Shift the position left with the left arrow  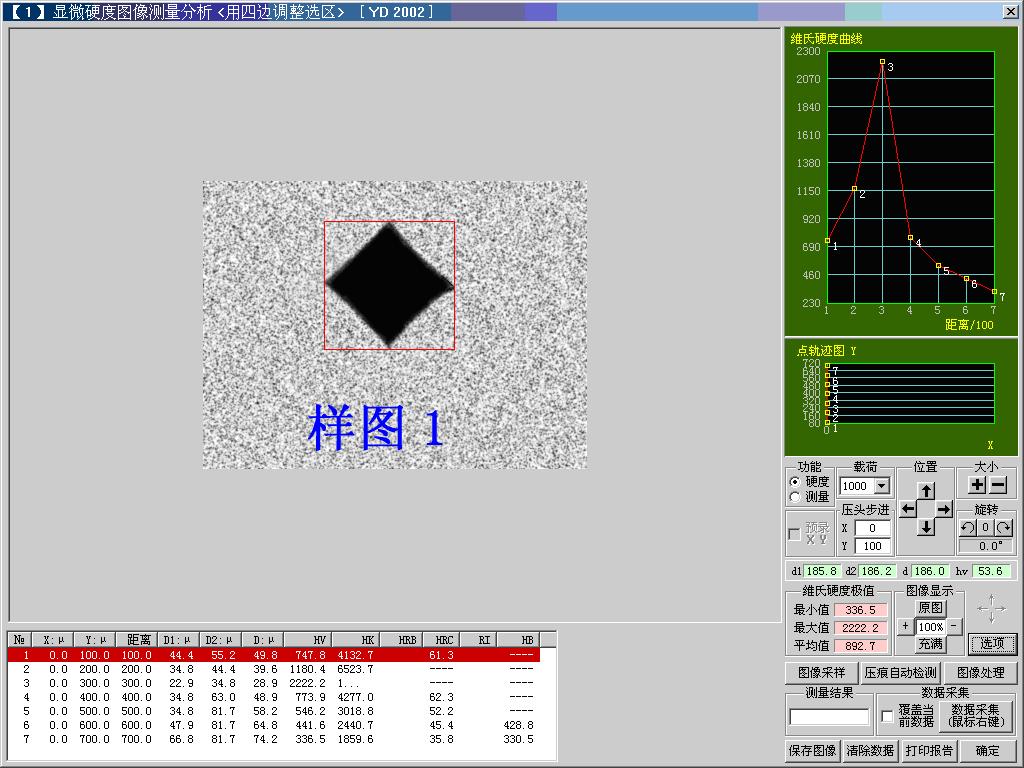(x=908, y=509)
